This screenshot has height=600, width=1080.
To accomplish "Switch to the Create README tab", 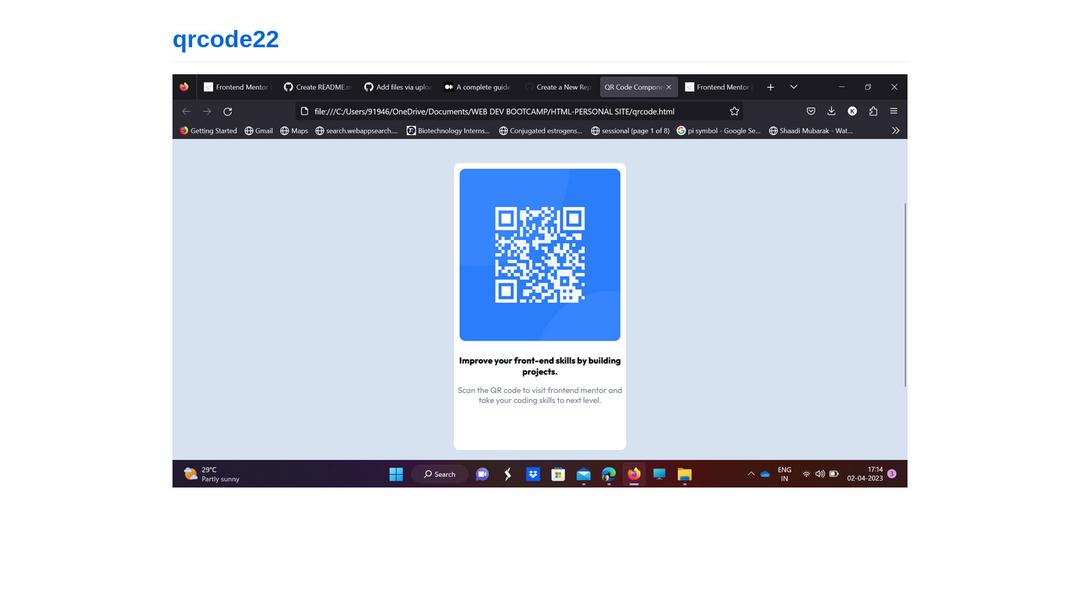I will (316, 87).
